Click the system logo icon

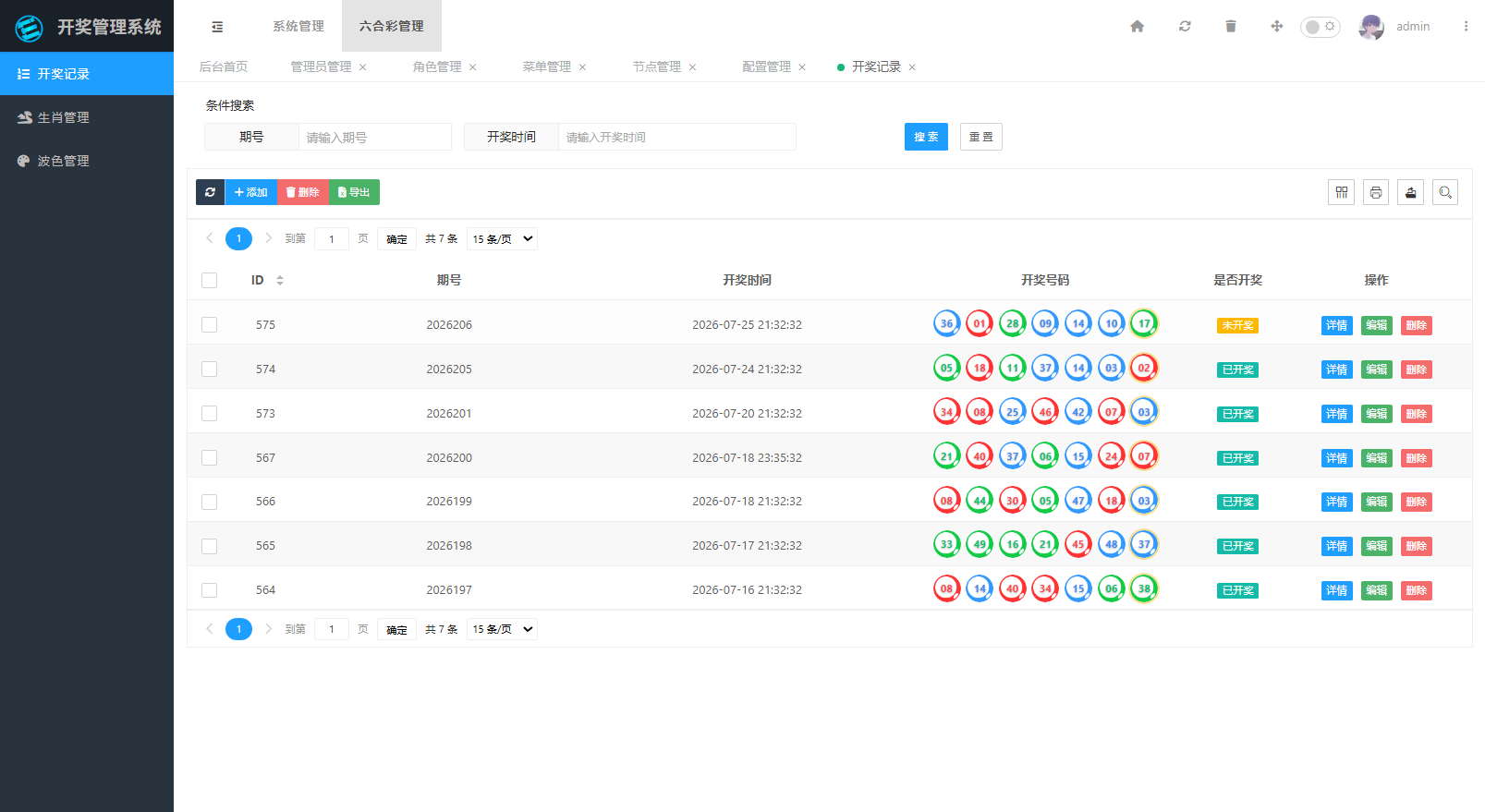pyautogui.click(x=30, y=28)
